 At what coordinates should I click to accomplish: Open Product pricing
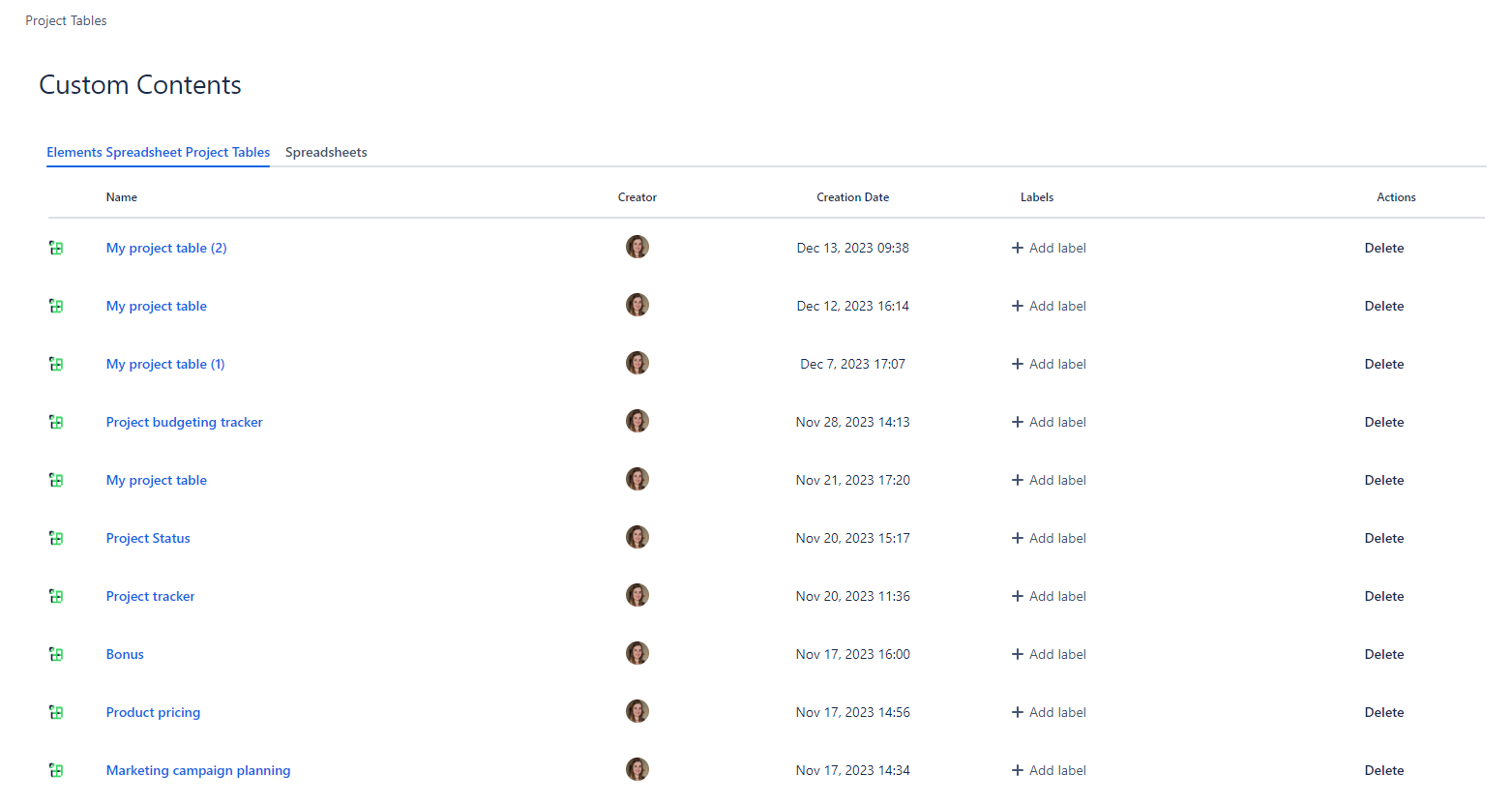pos(153,711)
